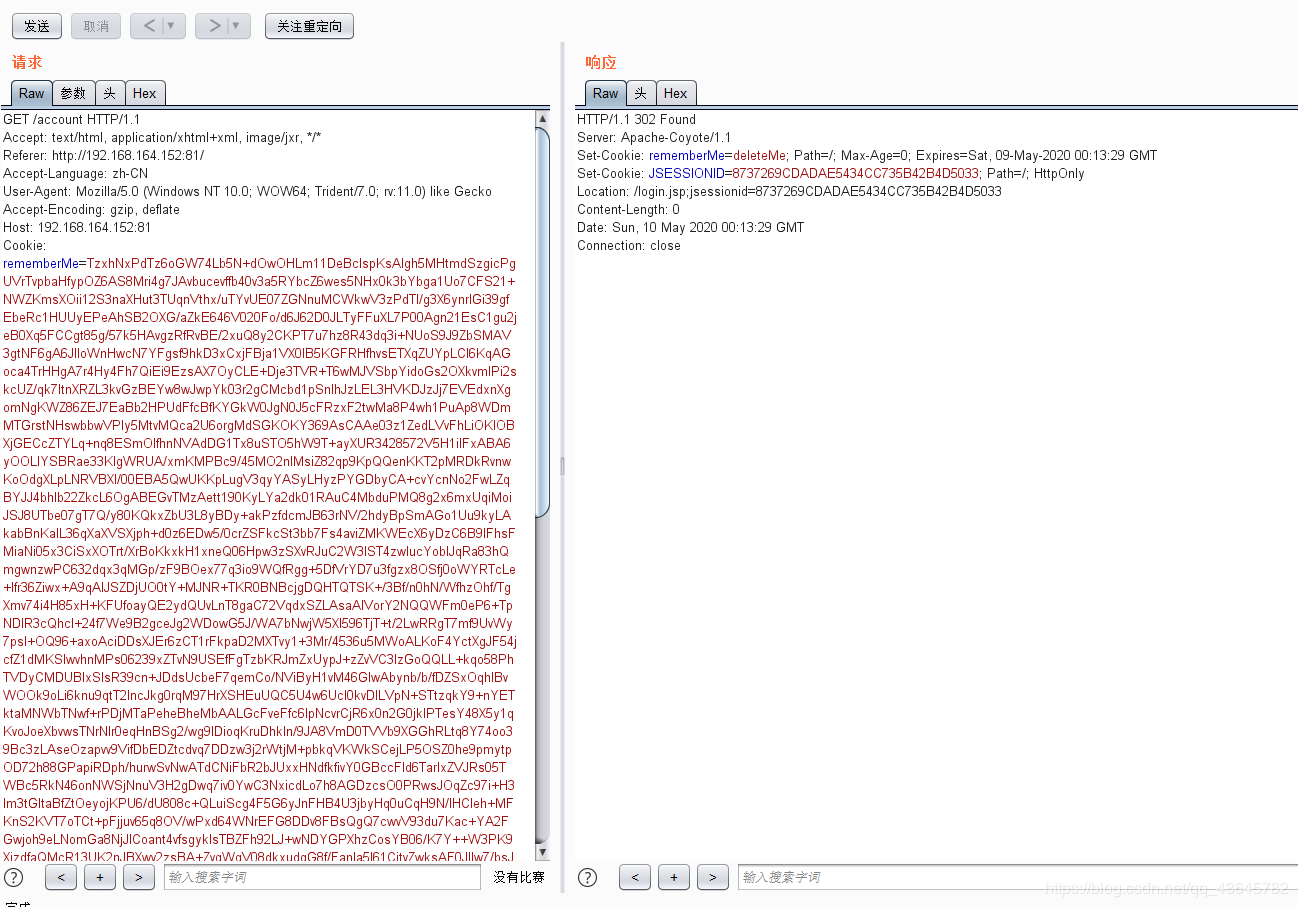
Task: Click the + match icon in response search bar
Action: (x=673, y=877)
